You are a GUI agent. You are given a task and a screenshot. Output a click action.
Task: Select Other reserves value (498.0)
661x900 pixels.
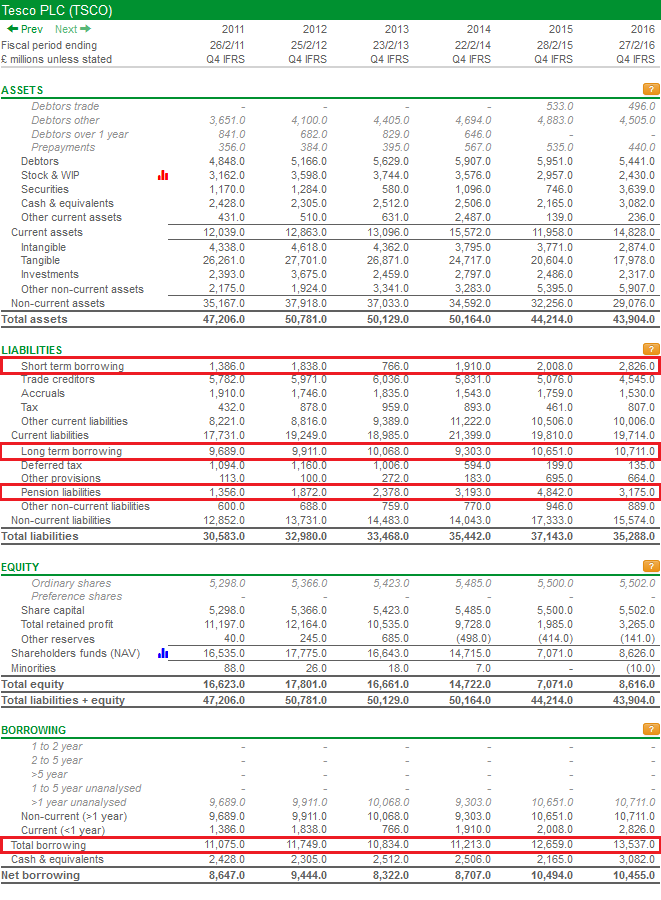coord(474,639)
